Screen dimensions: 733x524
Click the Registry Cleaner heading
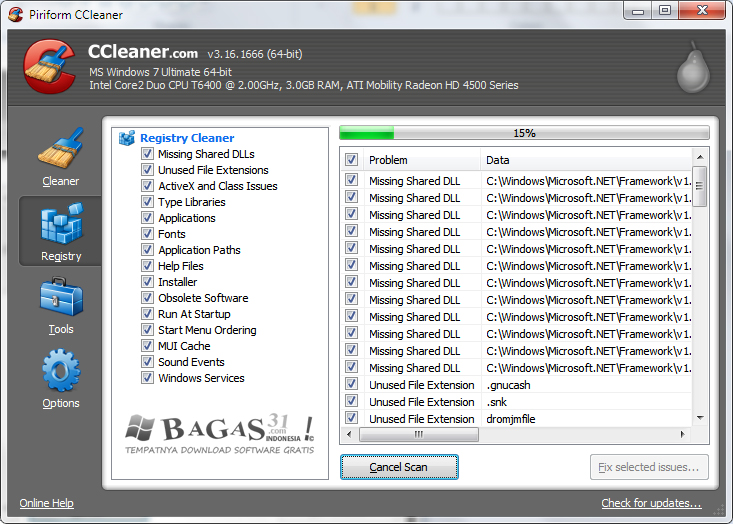187,138
